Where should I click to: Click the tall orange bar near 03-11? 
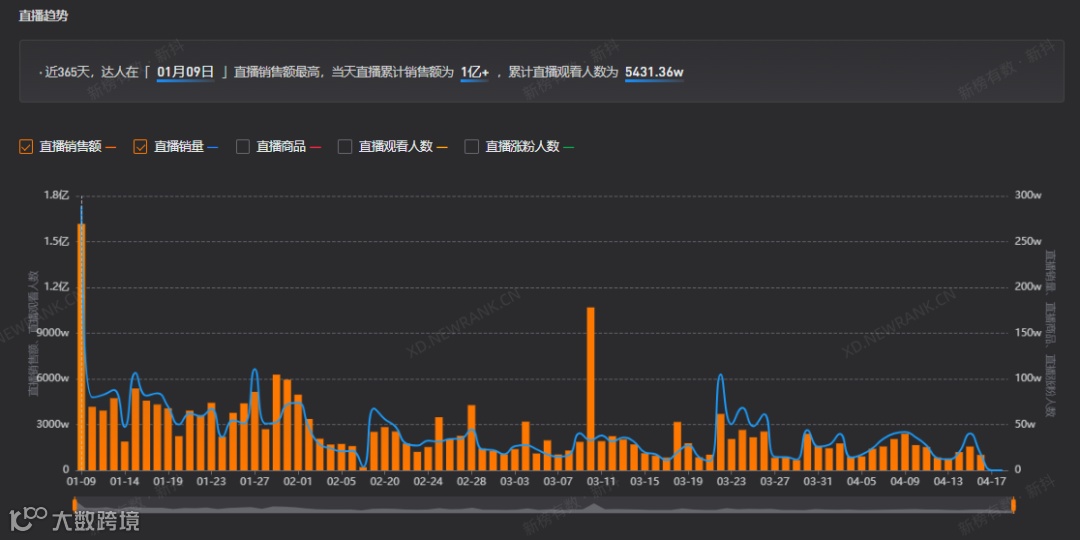point(590,388)
